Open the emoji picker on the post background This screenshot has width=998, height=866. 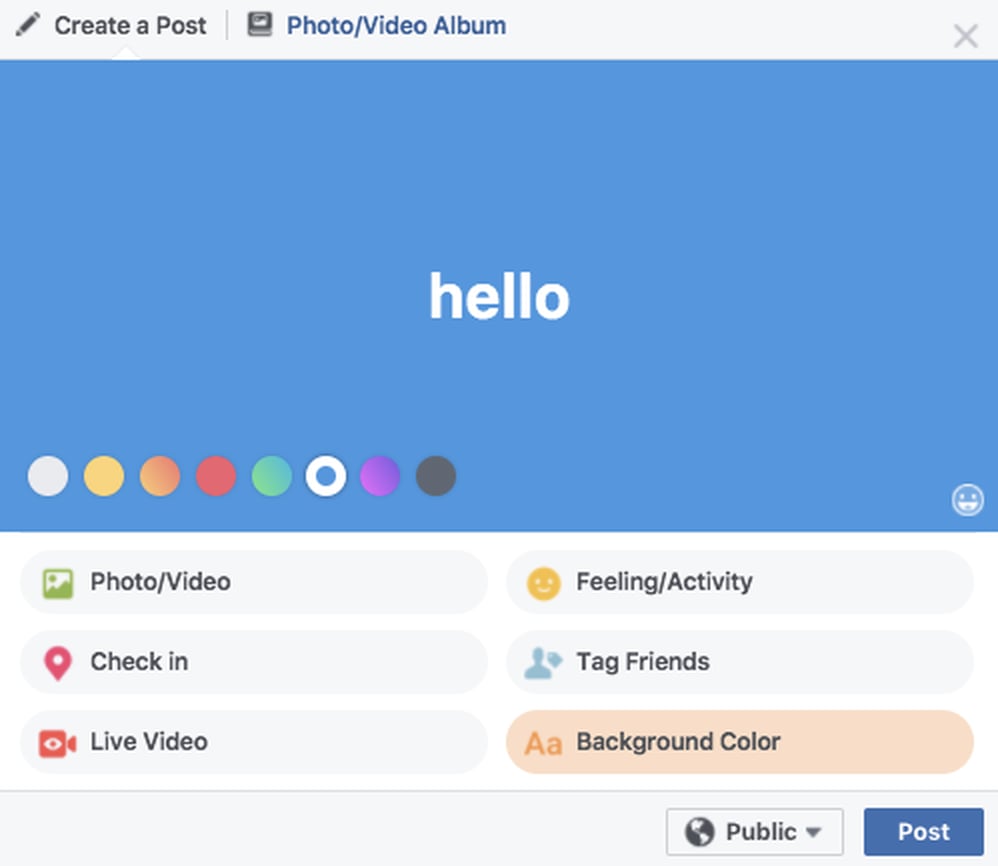click(x=969, y=497)
